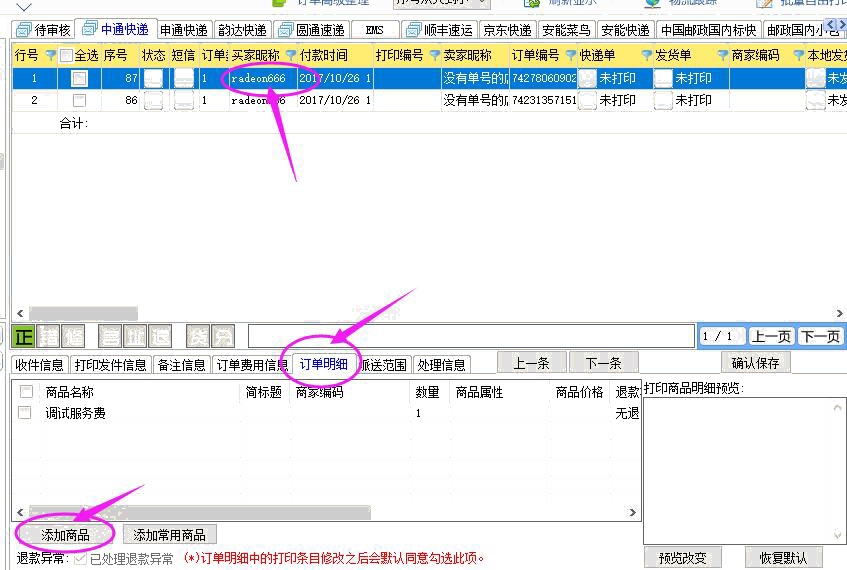Click the 批 filter icon
This screenshot has width=847, height=570.
[135, 337]
